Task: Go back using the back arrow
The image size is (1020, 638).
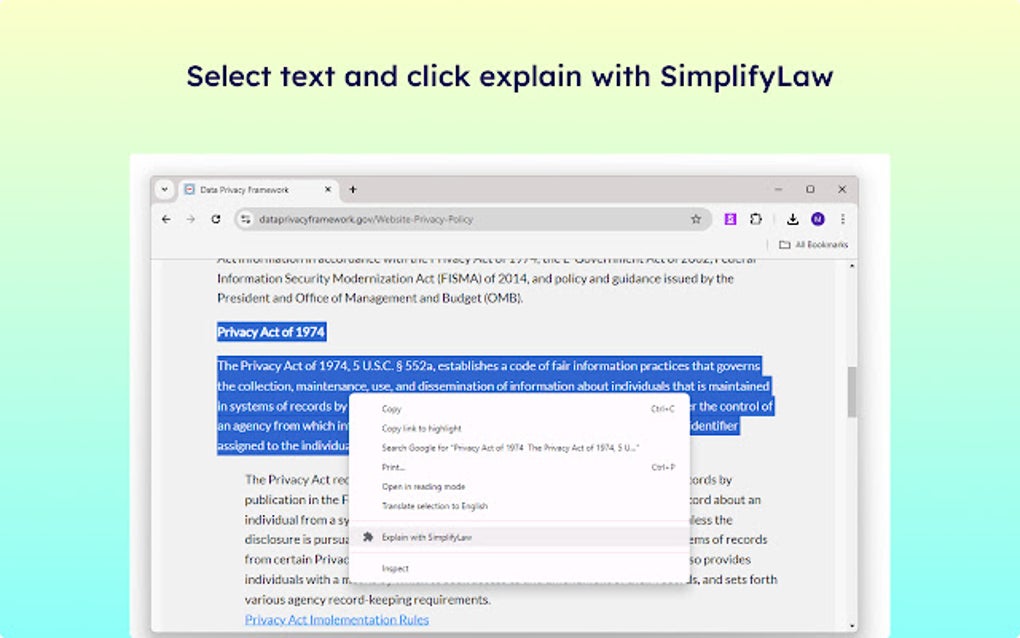Action: (x=166, y=219)
